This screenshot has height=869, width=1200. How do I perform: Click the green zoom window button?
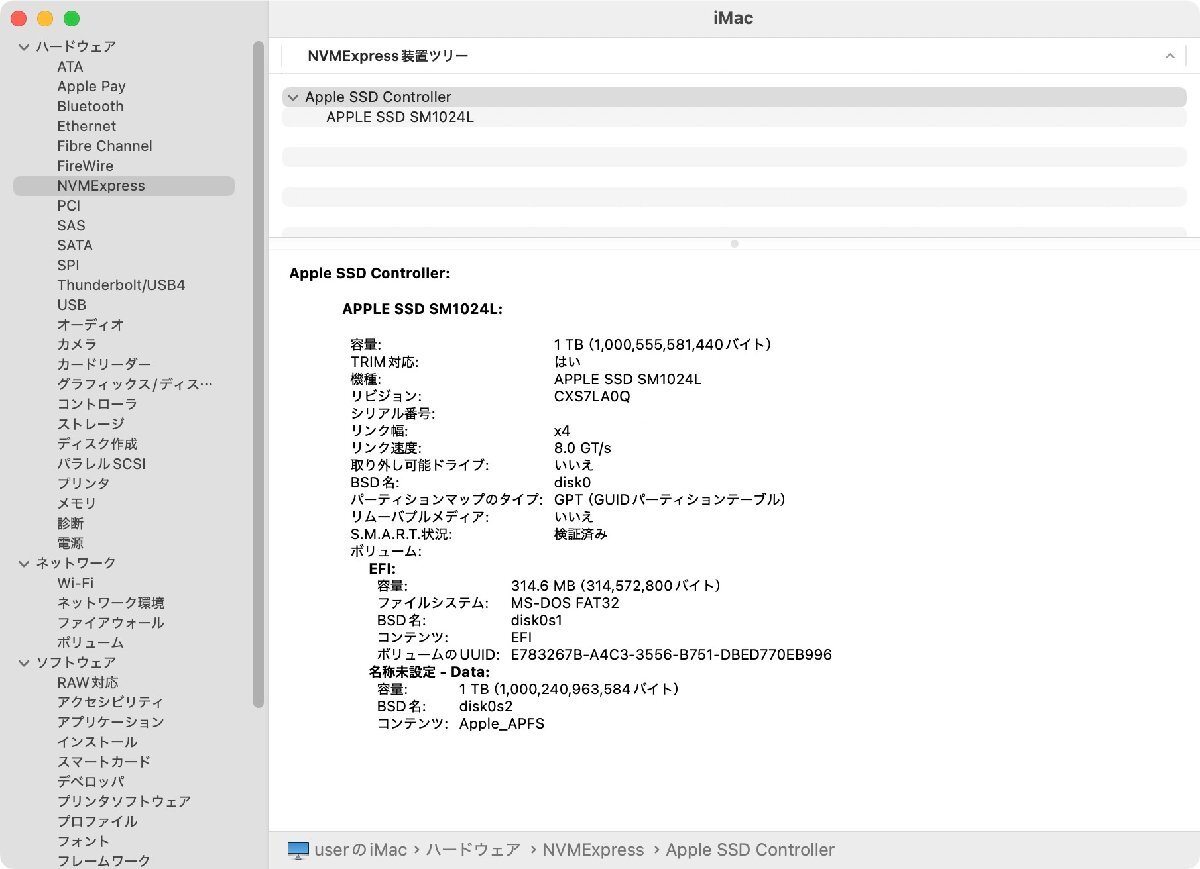pos(71,19)
